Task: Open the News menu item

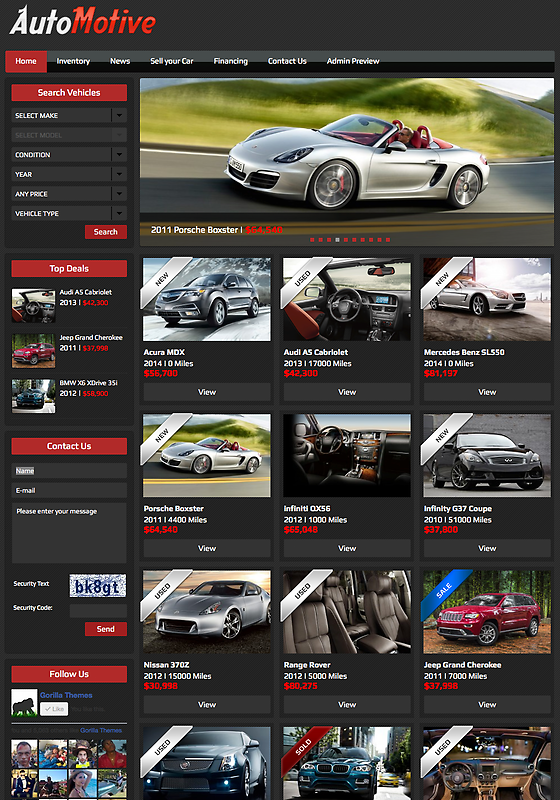Action: [x=120, y=61]
